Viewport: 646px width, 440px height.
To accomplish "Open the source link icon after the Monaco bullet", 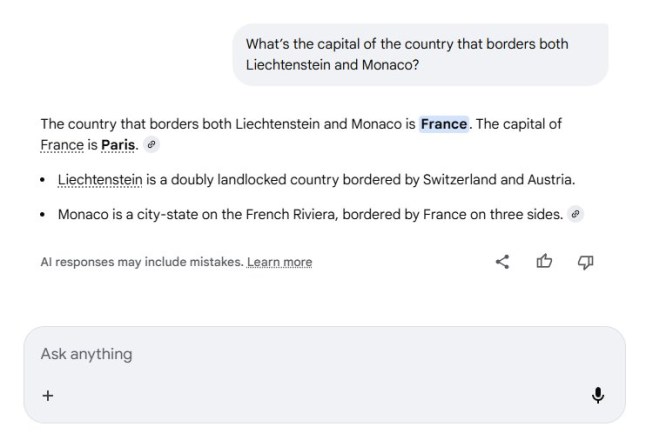I will point(577,214).
